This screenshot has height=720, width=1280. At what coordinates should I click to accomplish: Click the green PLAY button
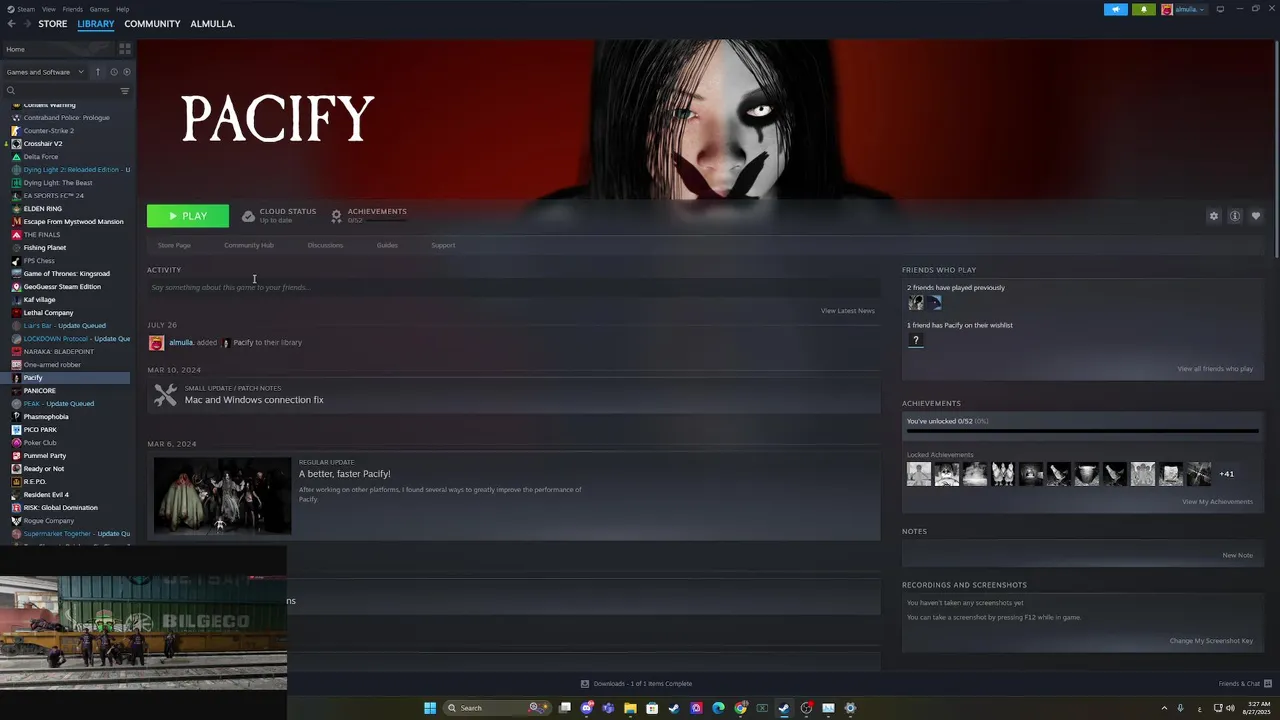pos(188,216)
